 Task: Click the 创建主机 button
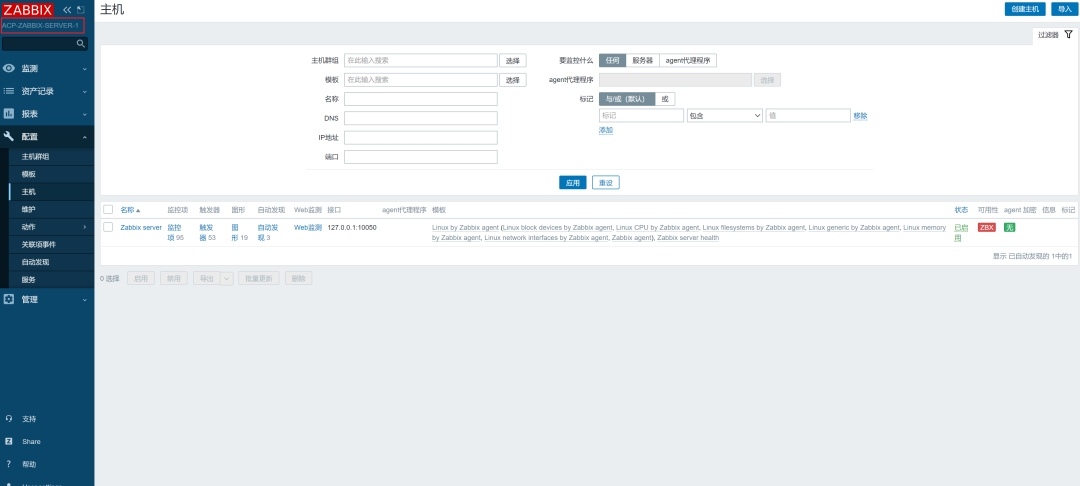coord(1025,9)
